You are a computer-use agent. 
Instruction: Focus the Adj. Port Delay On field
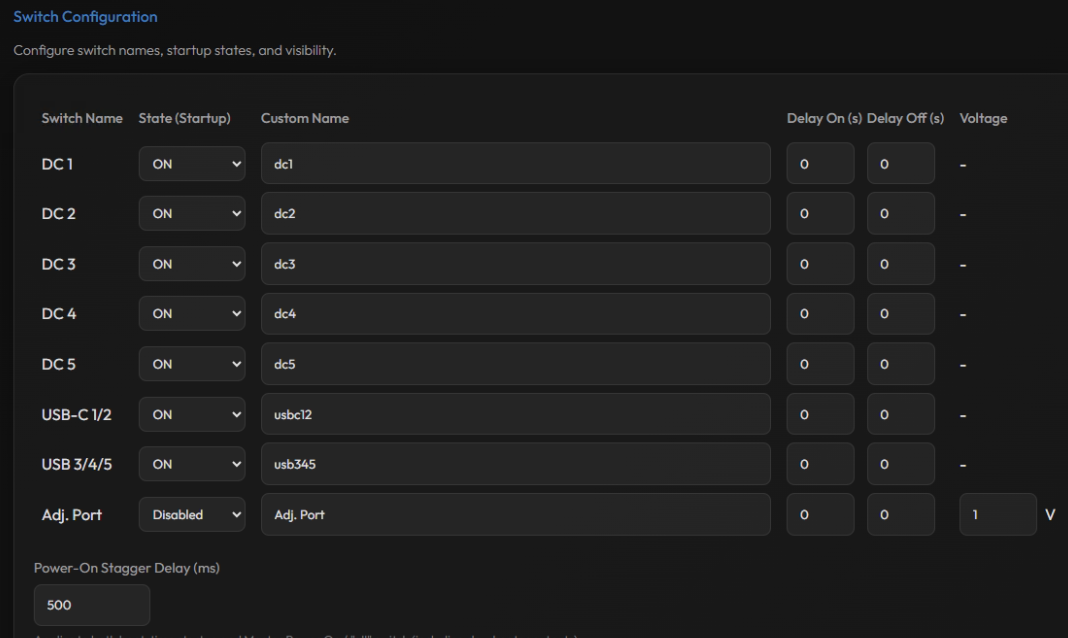820,514
